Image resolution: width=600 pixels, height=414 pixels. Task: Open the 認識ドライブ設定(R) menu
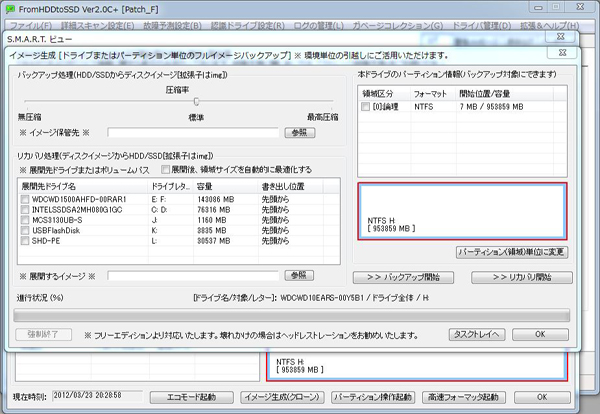(248, 26)
